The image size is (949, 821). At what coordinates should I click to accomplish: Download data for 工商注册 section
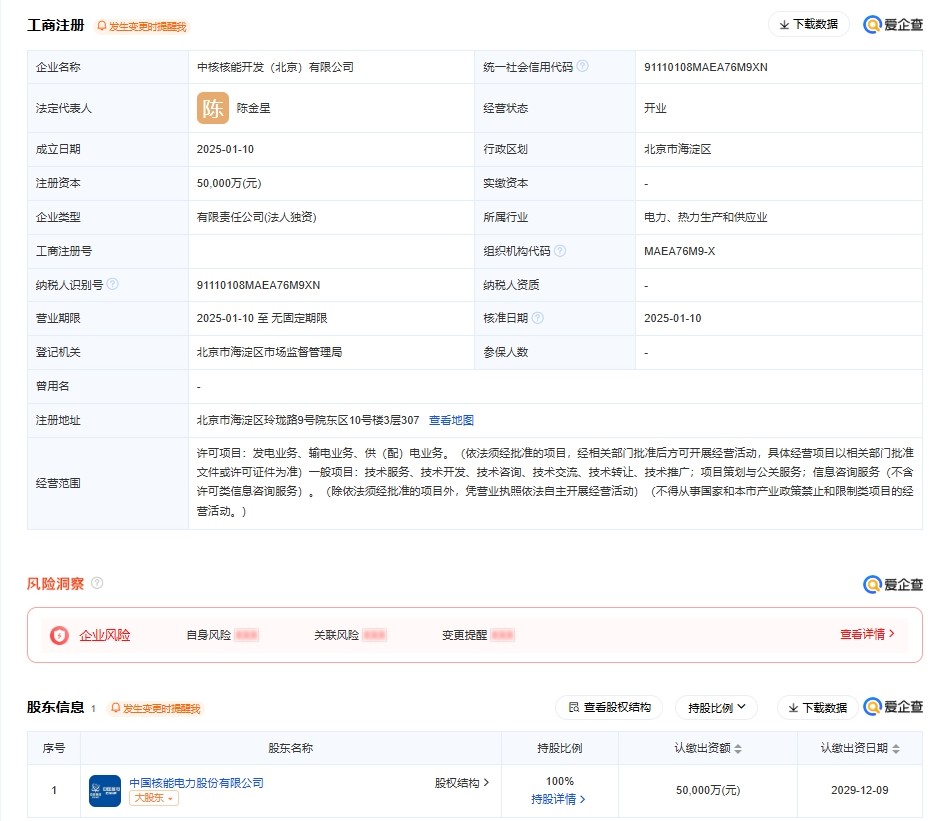[808, 24]
